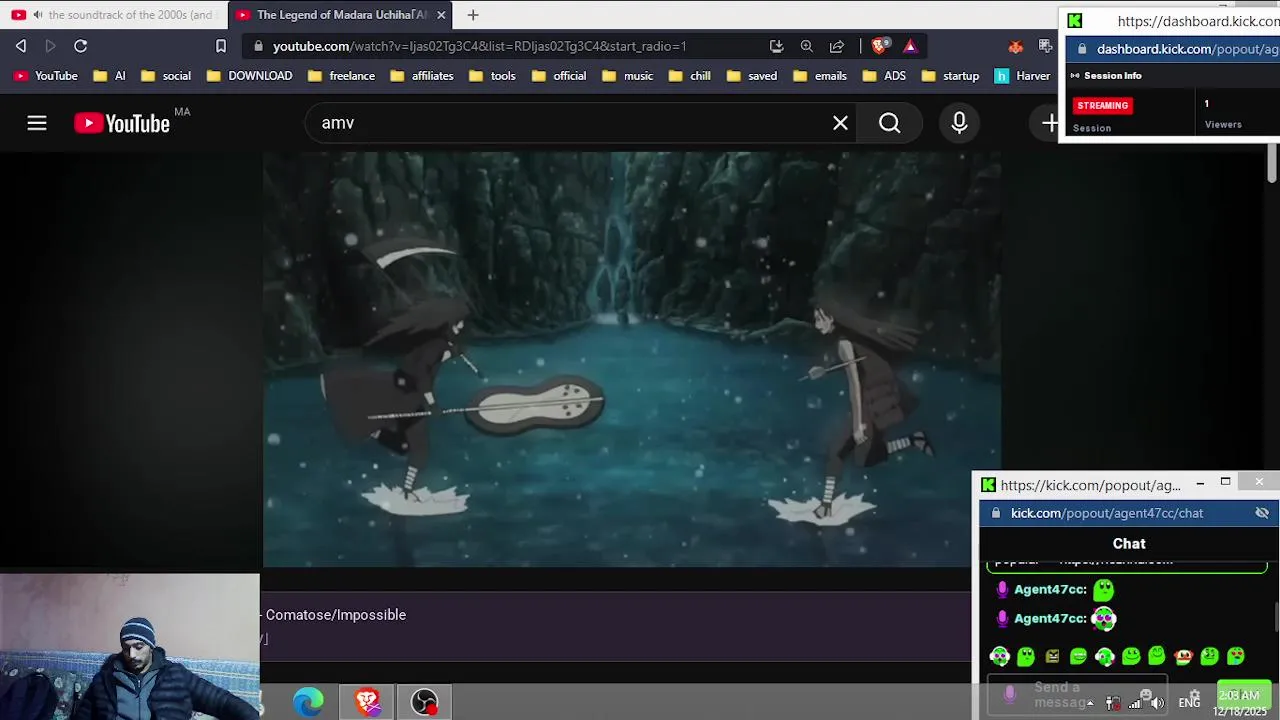Click the browser address bar URL
1280x720 pixels.
coord(479,46)
